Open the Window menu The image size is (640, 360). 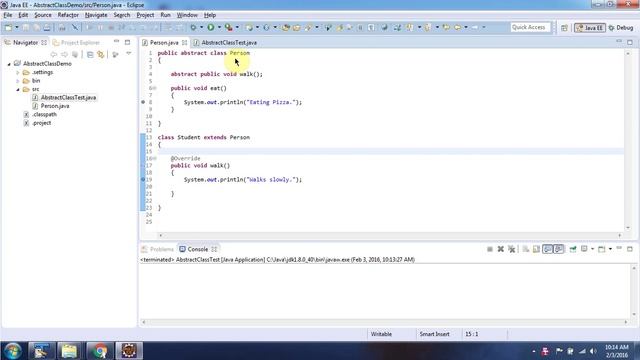[187, 15]
